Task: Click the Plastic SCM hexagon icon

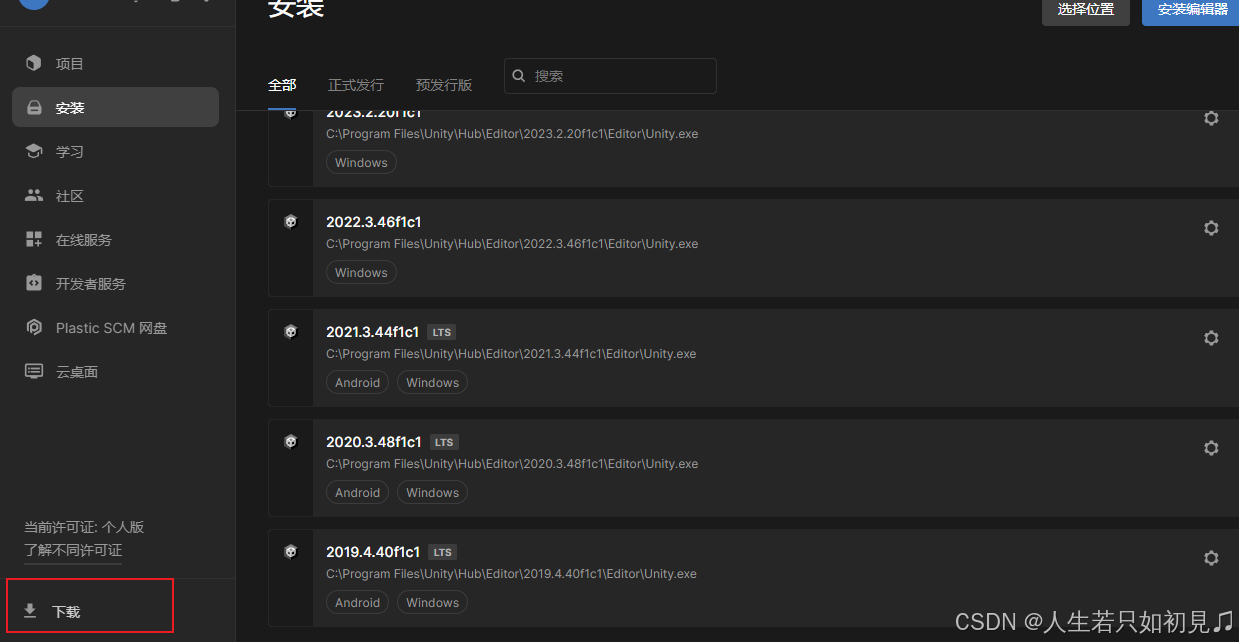Action: [x=34, y=327]
